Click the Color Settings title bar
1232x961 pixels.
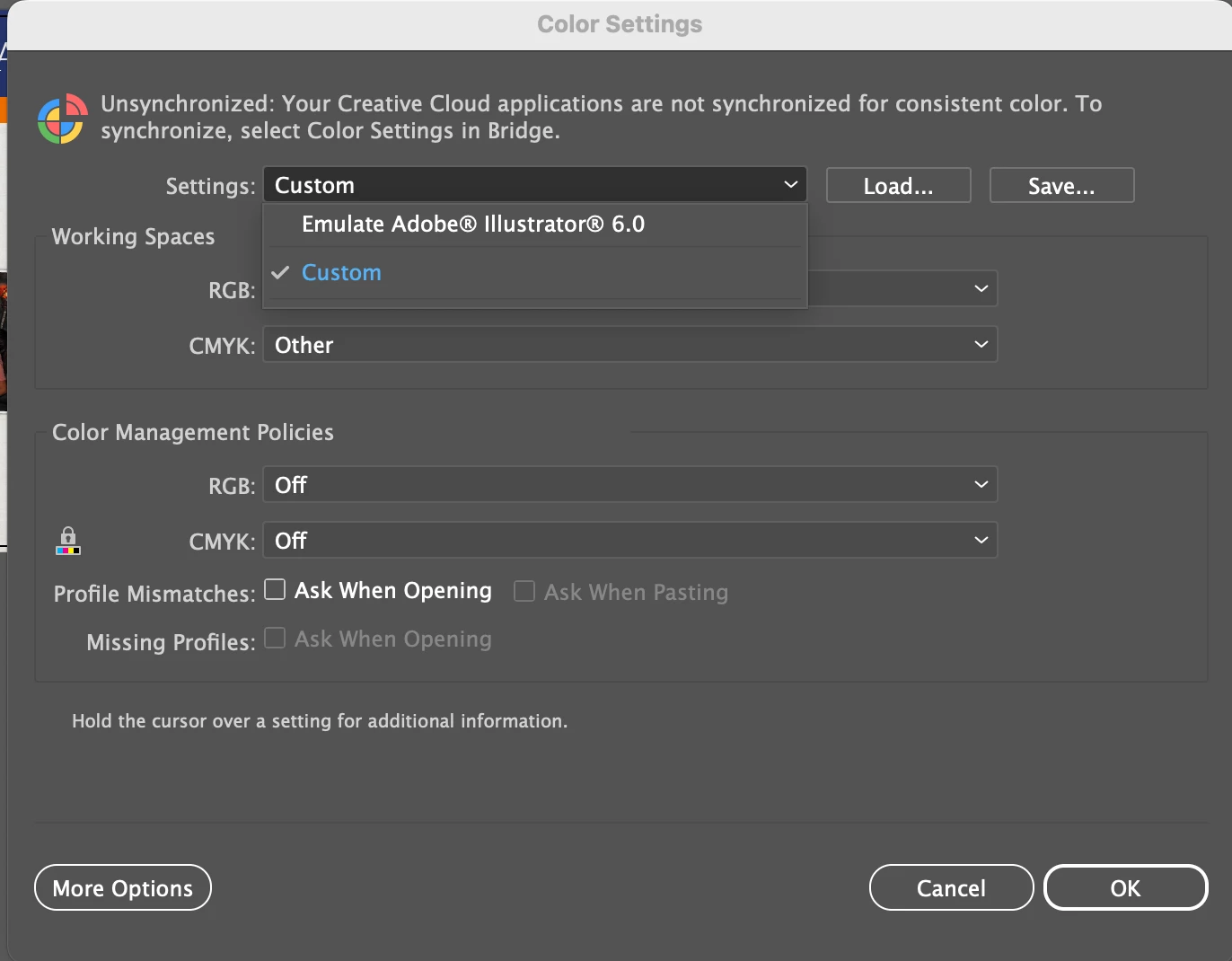coord(620,24)
